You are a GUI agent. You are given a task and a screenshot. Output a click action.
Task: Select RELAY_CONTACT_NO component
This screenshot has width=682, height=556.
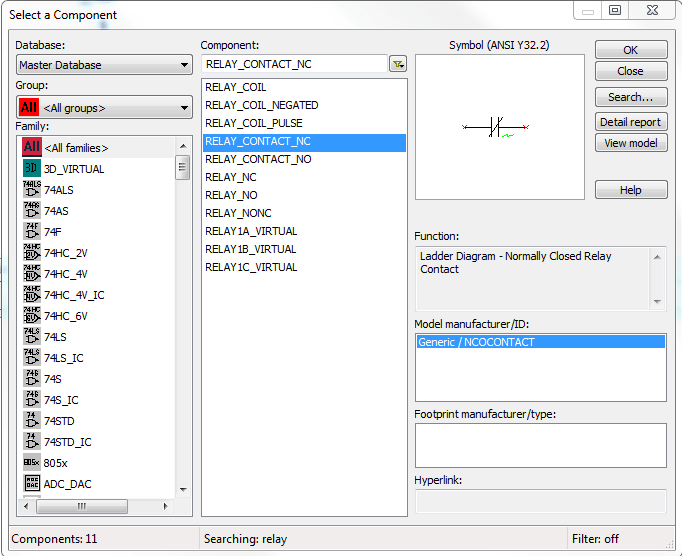[304, 159]
